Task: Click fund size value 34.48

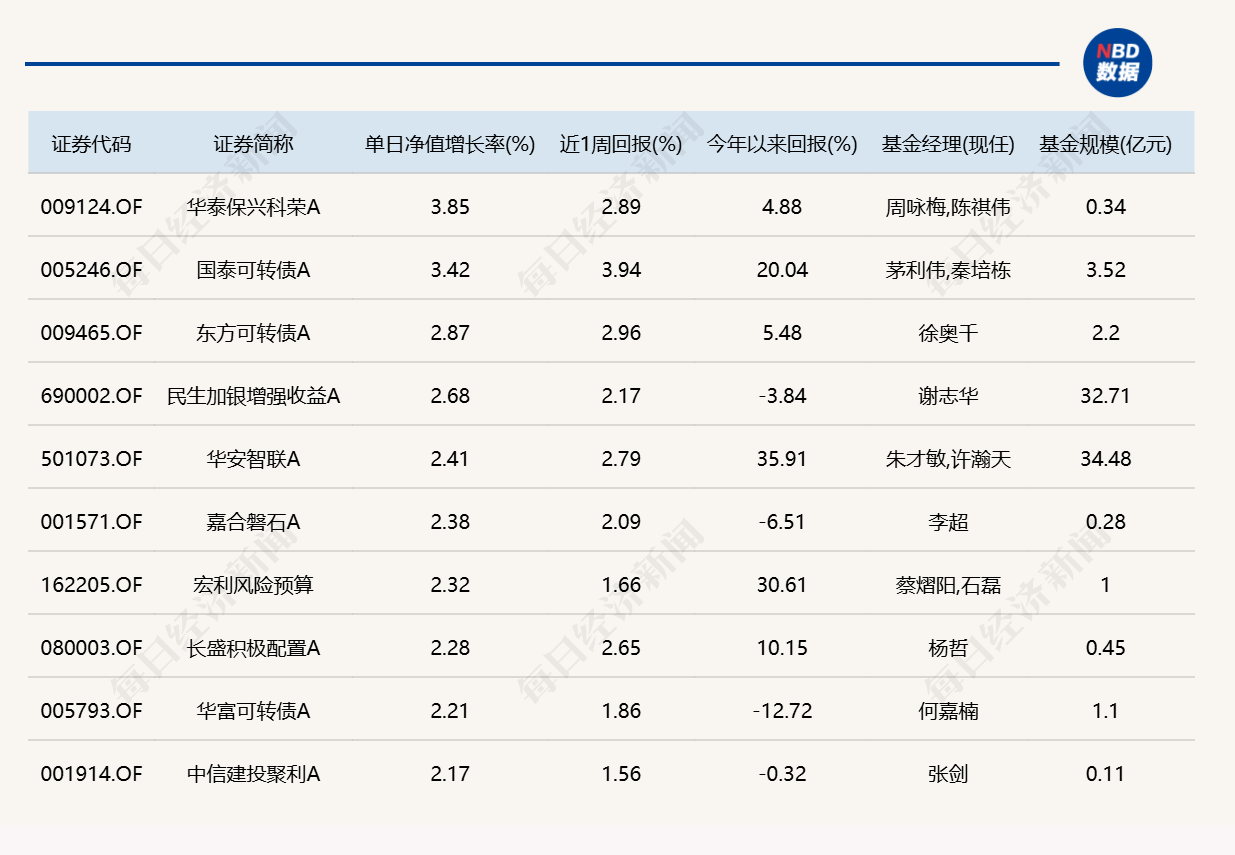Action: [1105, 459]
